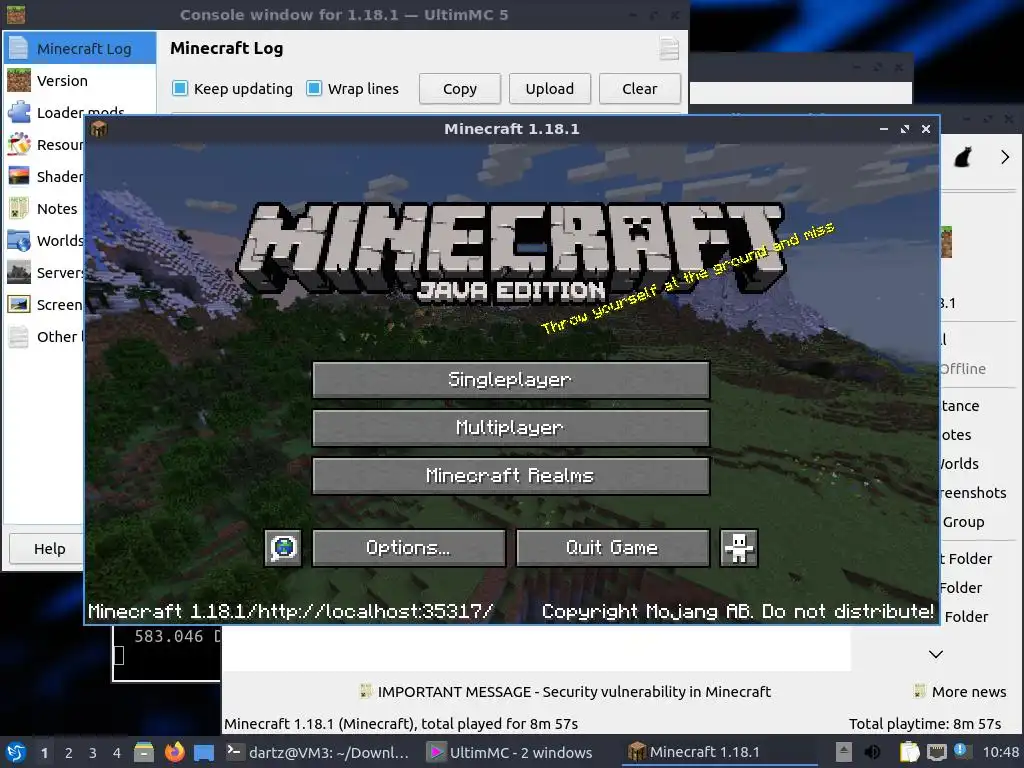
Task: Open Minecraft Options
Action: [x=409, y=547]
